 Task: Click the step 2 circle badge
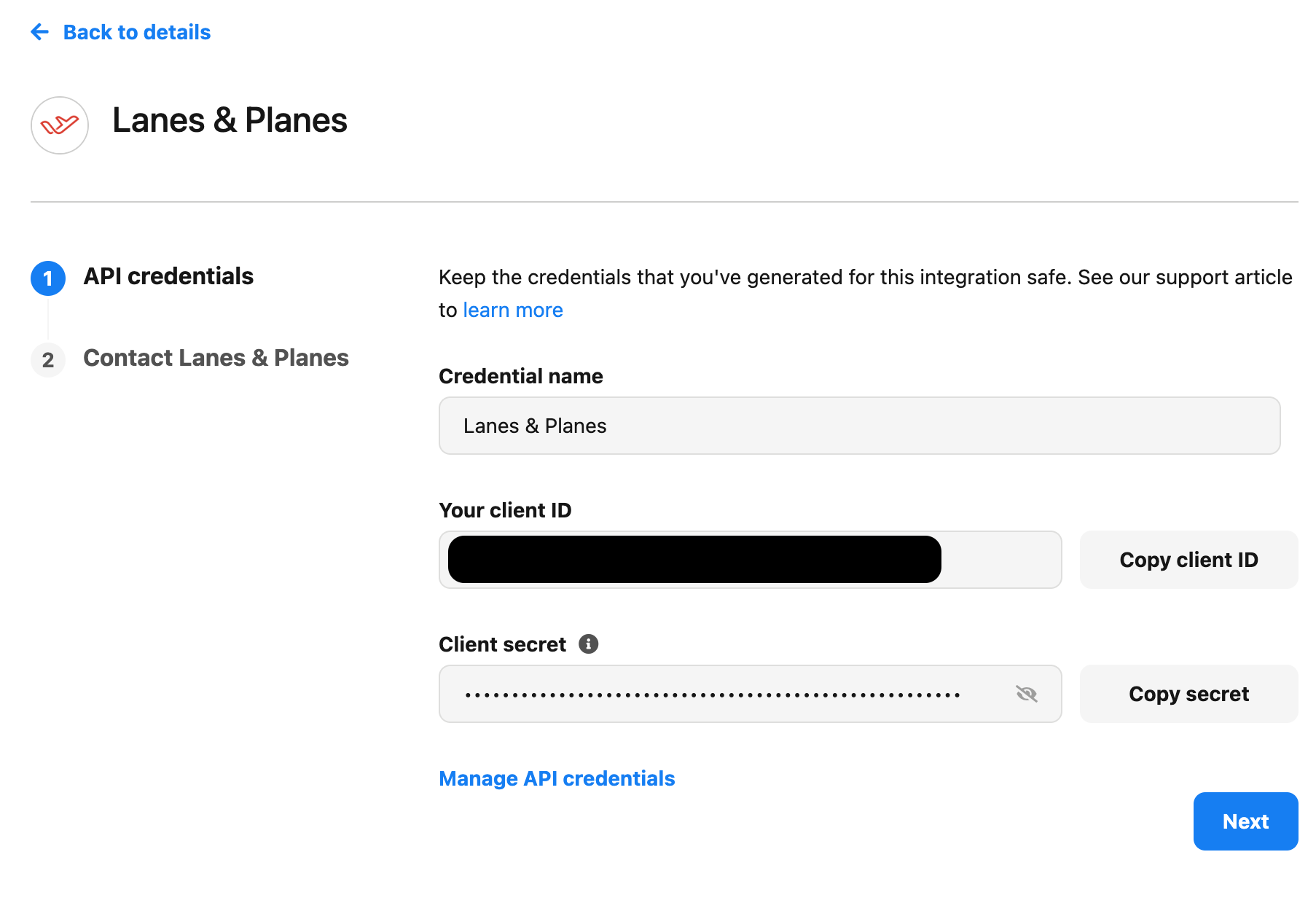click(x=48, y=360)
